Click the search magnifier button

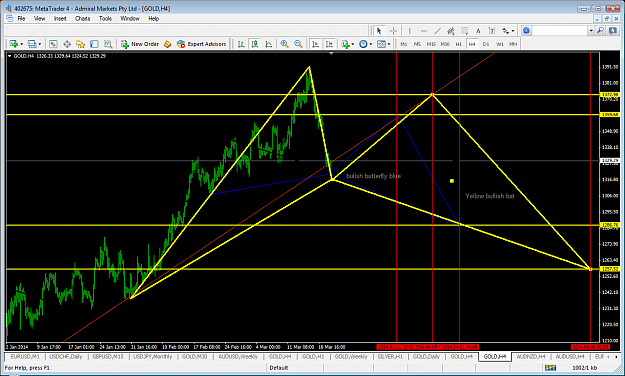[600, 31]
